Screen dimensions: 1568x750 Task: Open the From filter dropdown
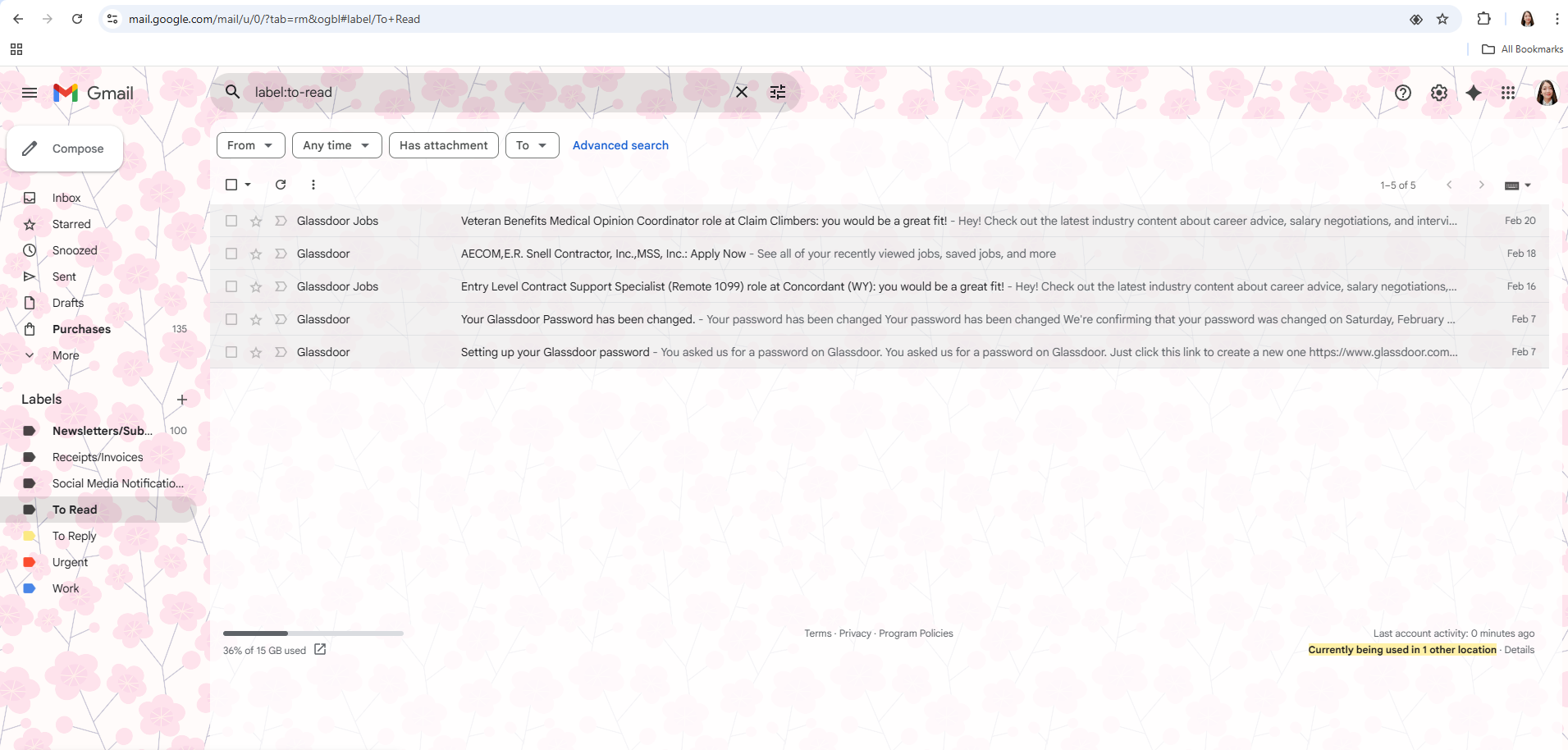click(250, 145)
